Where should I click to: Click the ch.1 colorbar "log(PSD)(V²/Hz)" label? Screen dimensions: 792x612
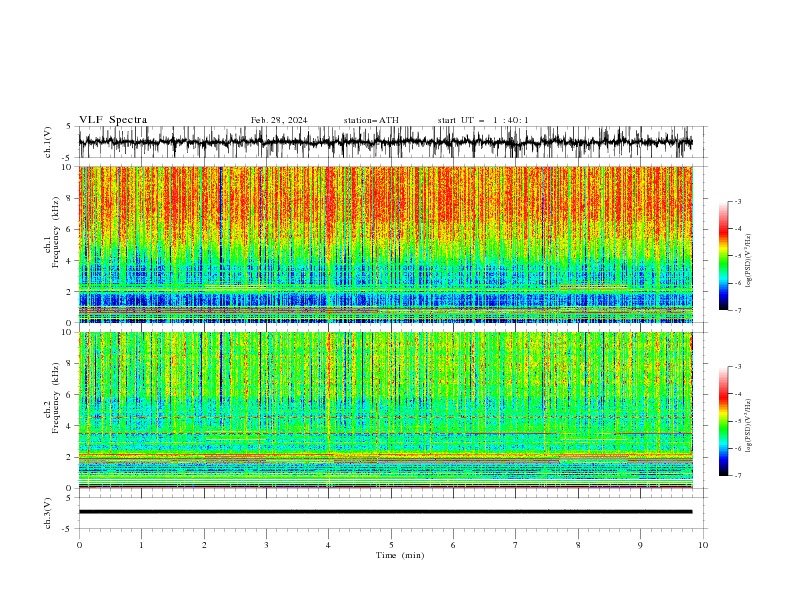point(748,261)
